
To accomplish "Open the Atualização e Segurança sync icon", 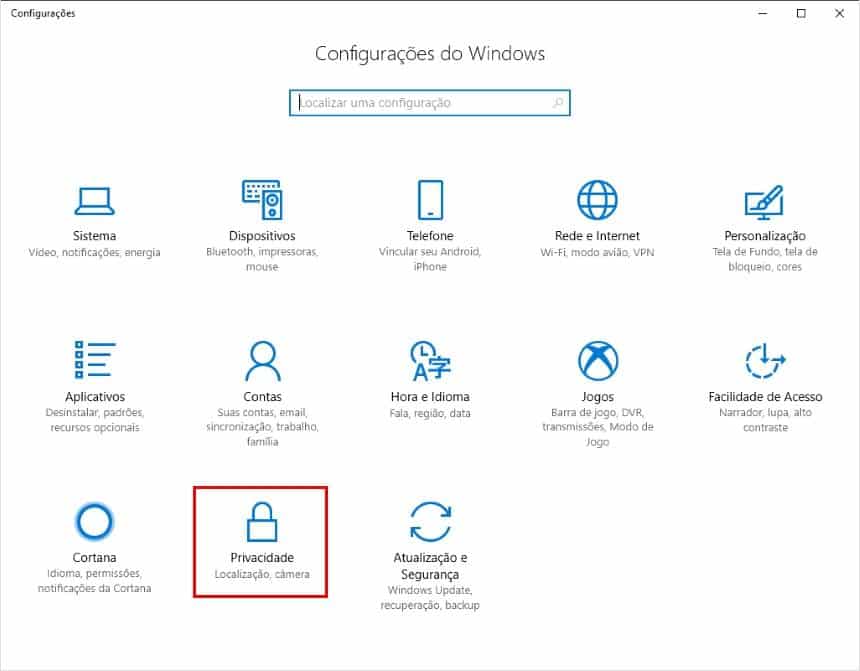I will tap(431, 521).
